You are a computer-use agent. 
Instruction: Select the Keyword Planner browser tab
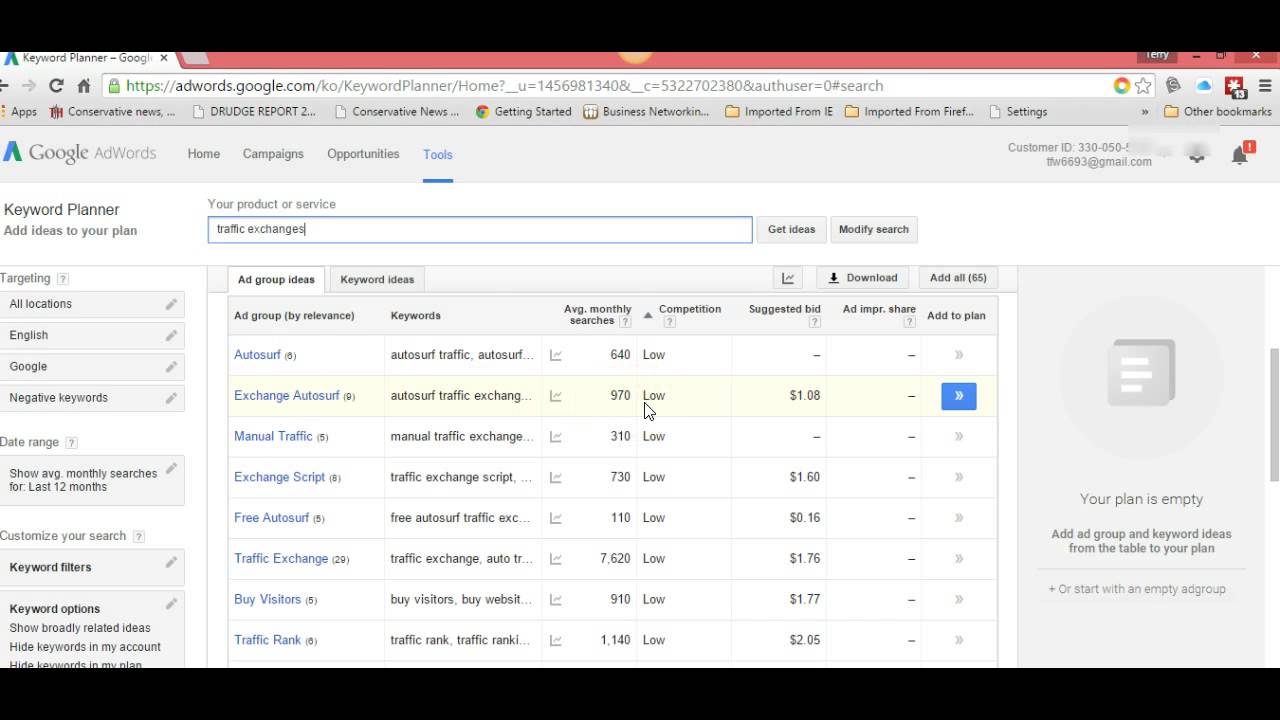[x=88, y=58]
